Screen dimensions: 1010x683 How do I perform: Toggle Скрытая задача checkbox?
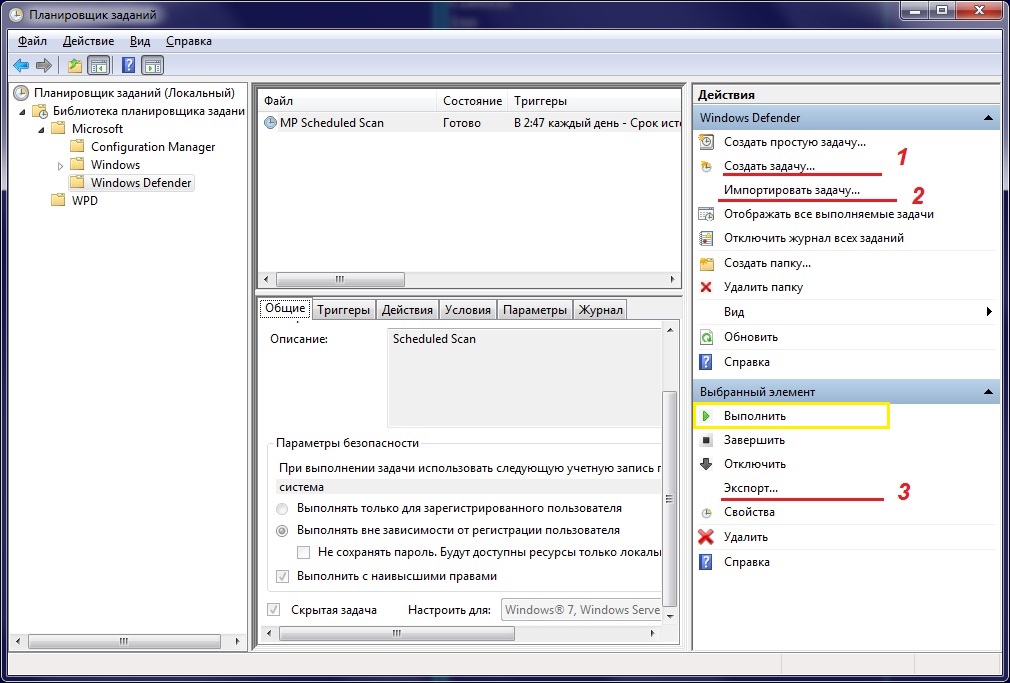point(274,609)
